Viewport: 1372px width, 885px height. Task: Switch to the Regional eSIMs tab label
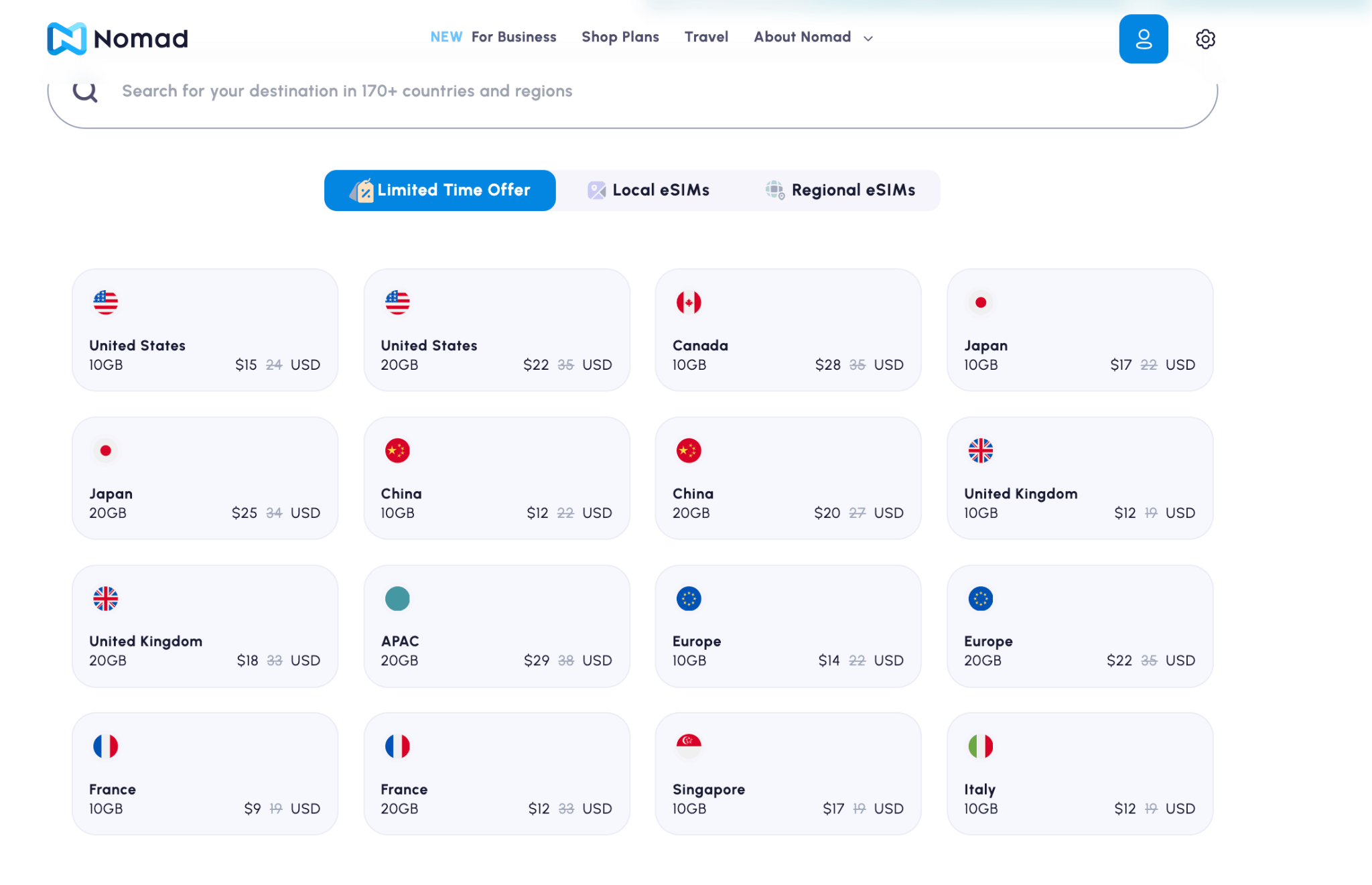coord(853,190)
